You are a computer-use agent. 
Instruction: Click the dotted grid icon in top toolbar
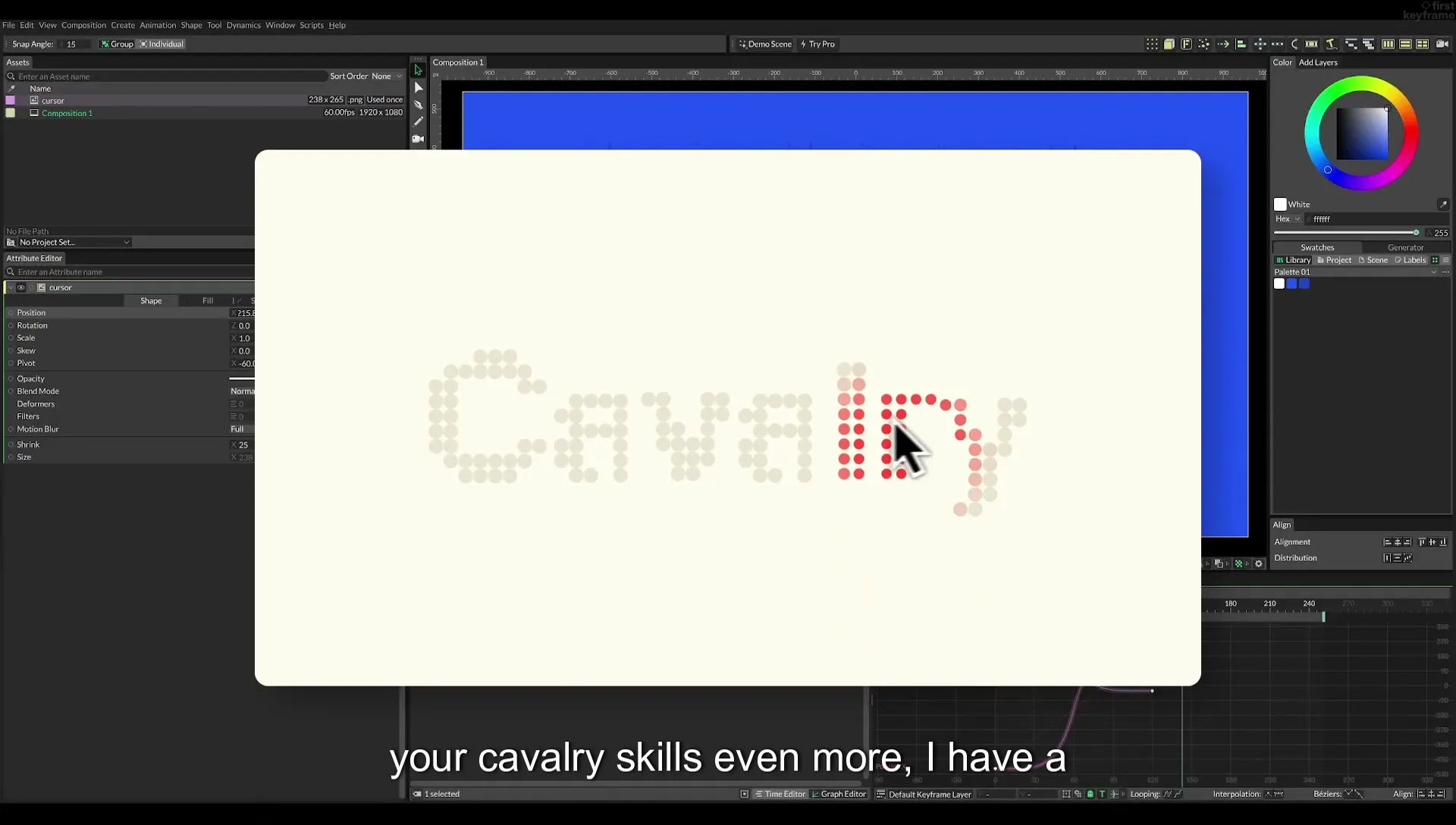[1152, 44]
